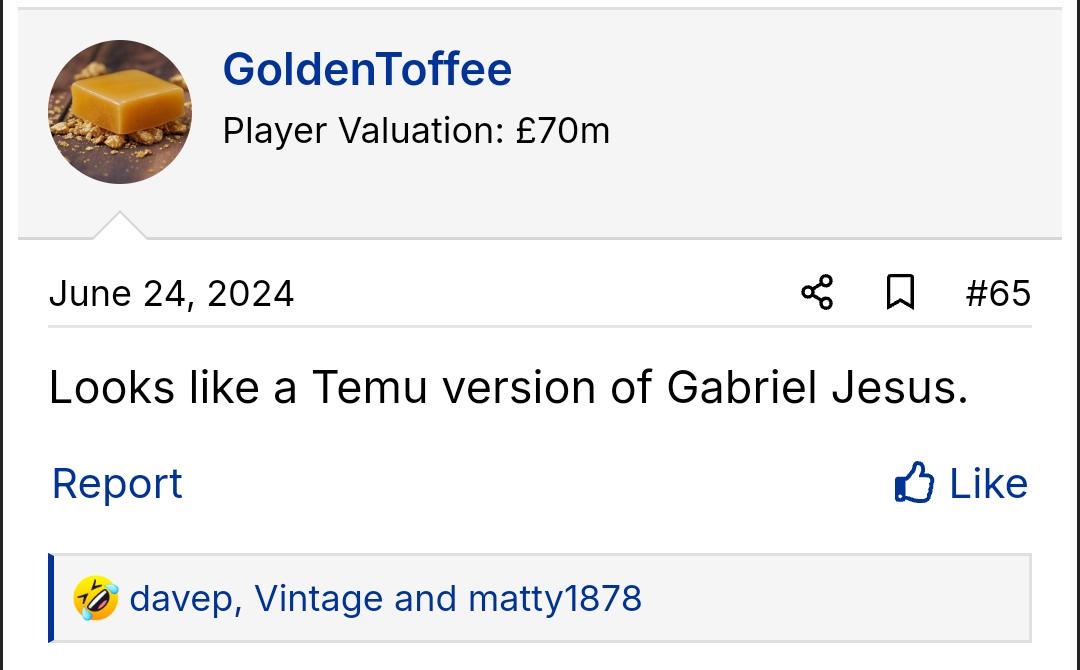This screenshot has width=1080, height=670.
Task: Click the speech-bubble pointer below the avatar
Action: [120, 227]
